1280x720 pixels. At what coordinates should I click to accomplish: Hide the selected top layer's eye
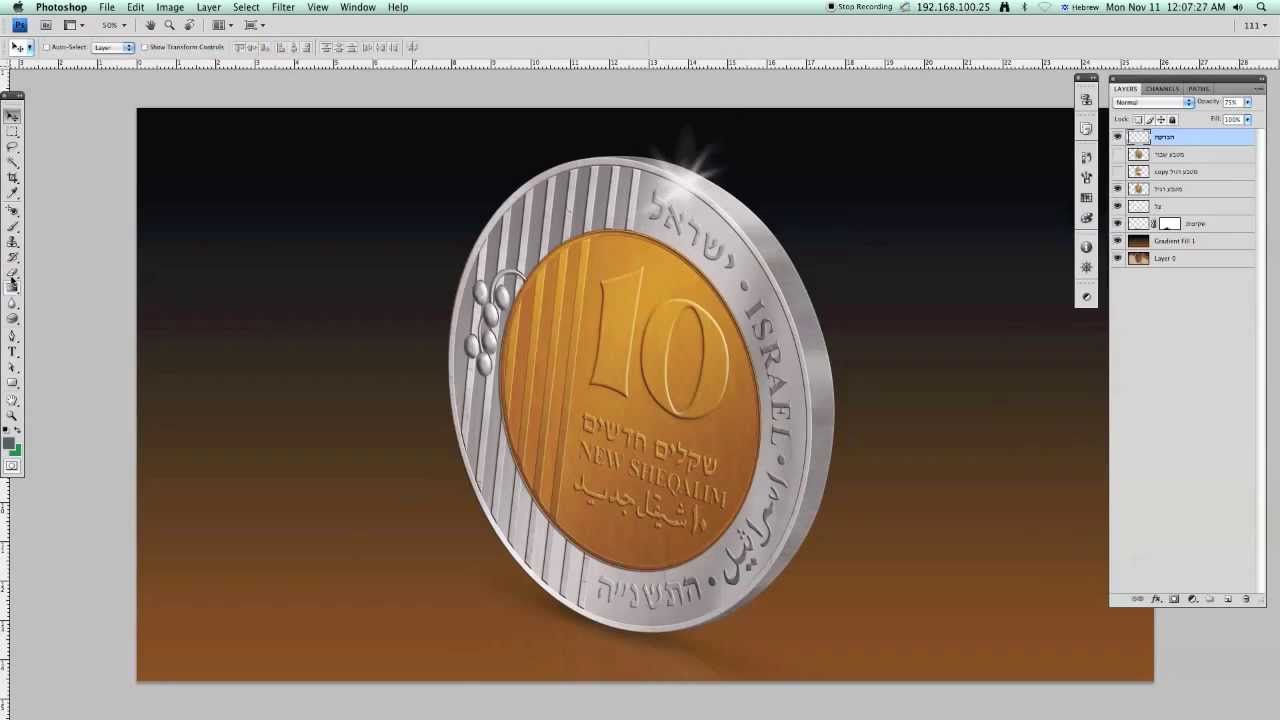click(1117, 137)
